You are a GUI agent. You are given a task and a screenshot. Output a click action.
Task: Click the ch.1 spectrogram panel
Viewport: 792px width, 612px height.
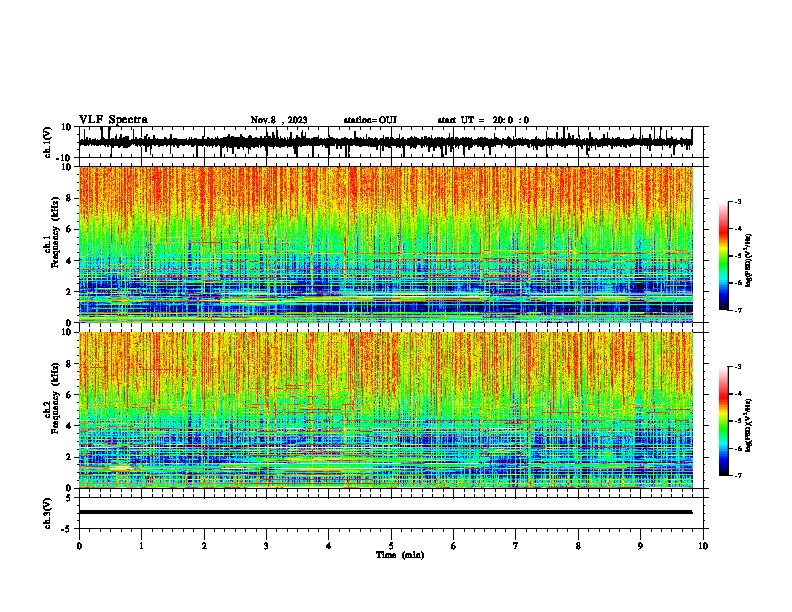coord(386,244)
